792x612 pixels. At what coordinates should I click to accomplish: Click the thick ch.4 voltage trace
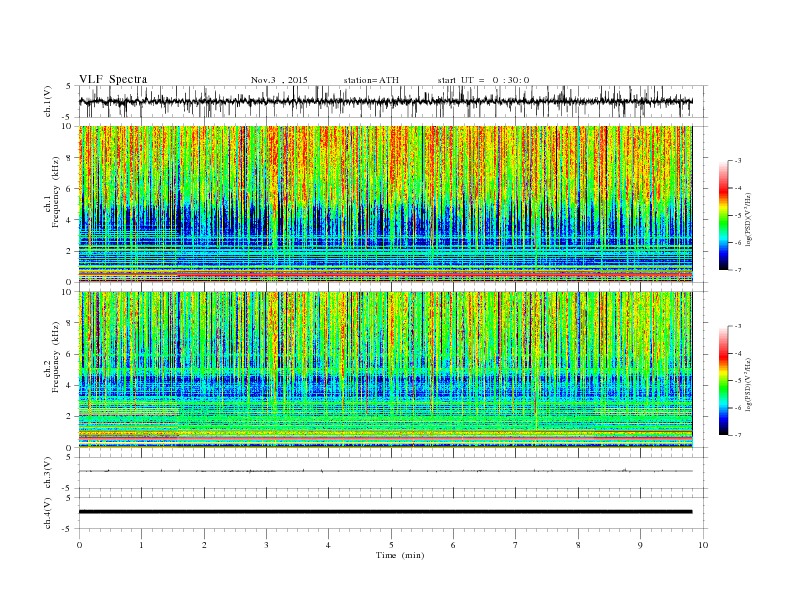click(x=385, y=512)
